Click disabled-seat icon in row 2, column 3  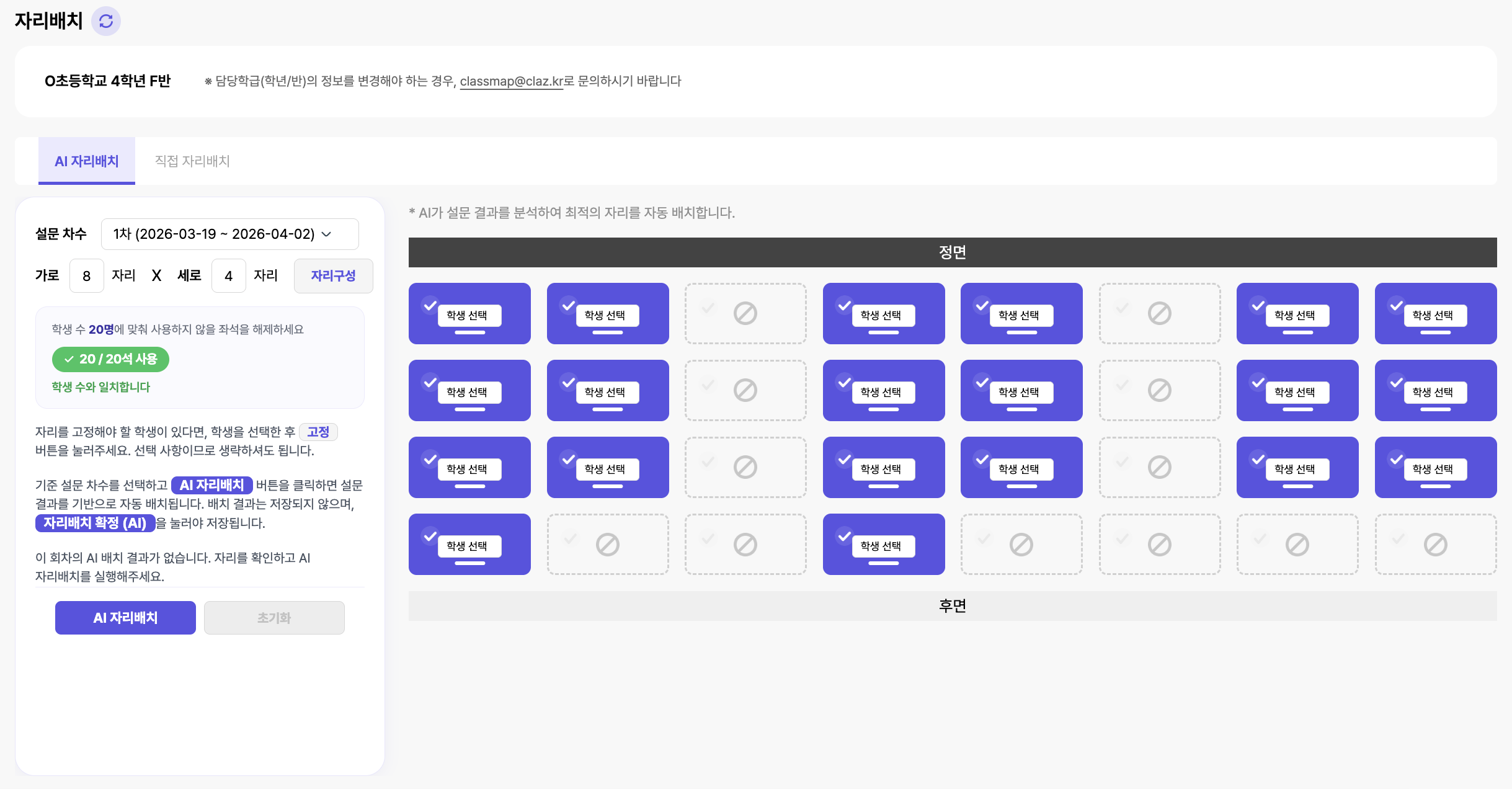tap(745, 390)
